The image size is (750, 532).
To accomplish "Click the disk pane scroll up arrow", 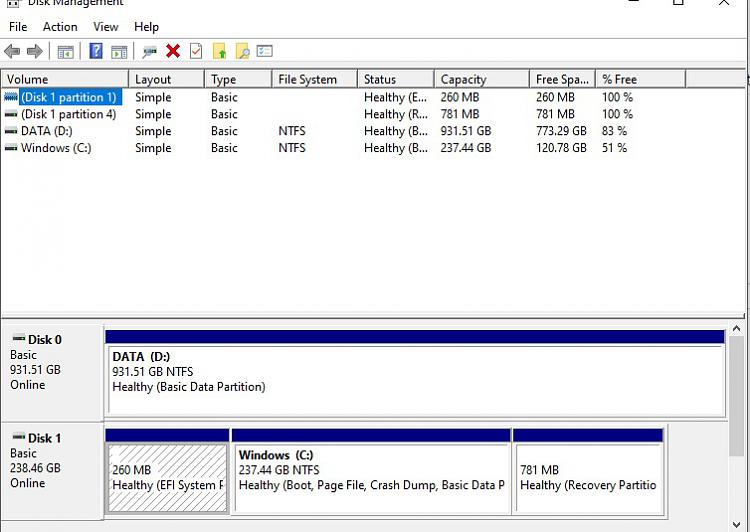I will [737, 329].
